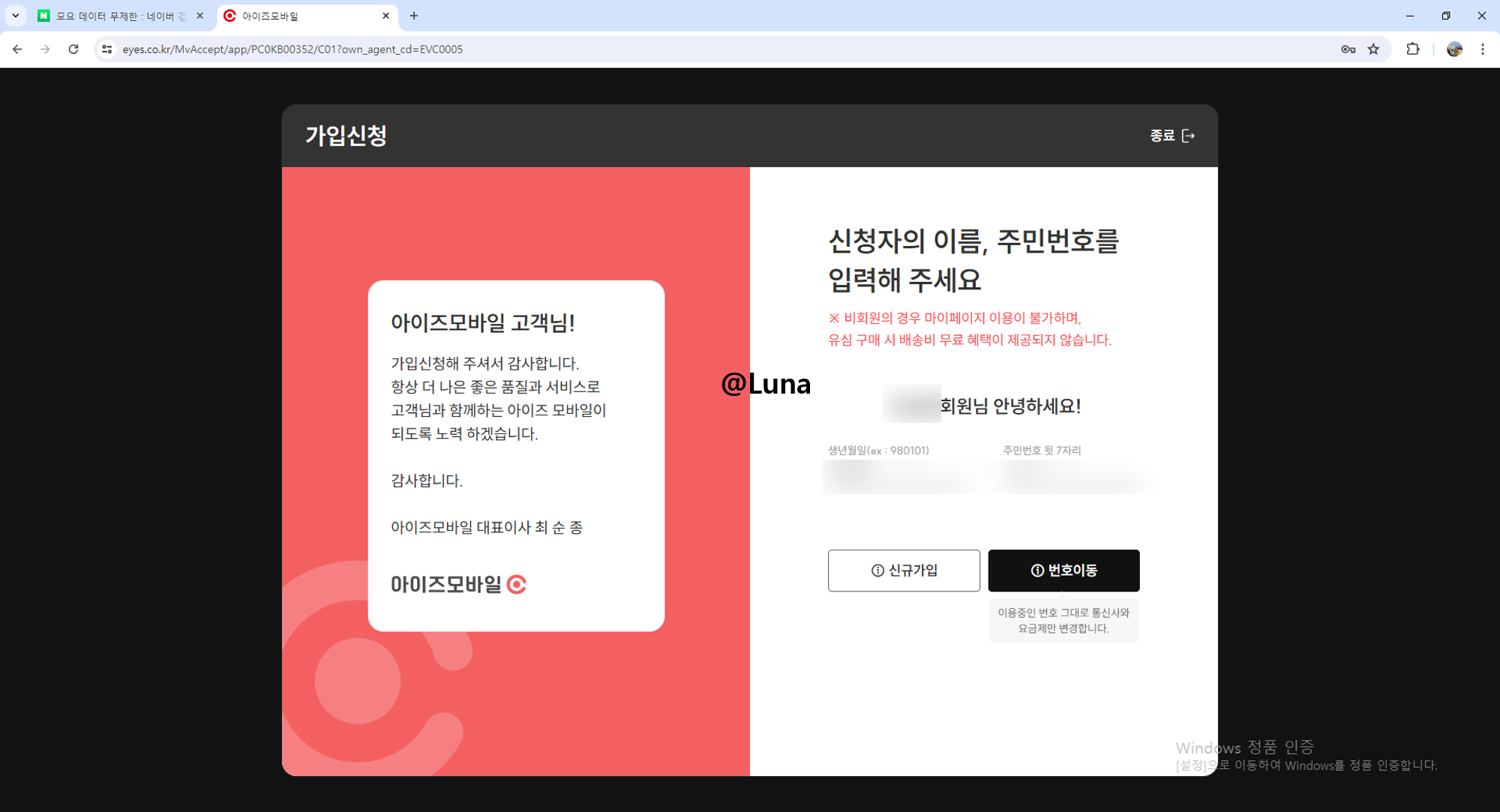Viewport: 1500px width, 812px height.
Task: Open browser extensions puzzle icon
Action: (1413, 49)
